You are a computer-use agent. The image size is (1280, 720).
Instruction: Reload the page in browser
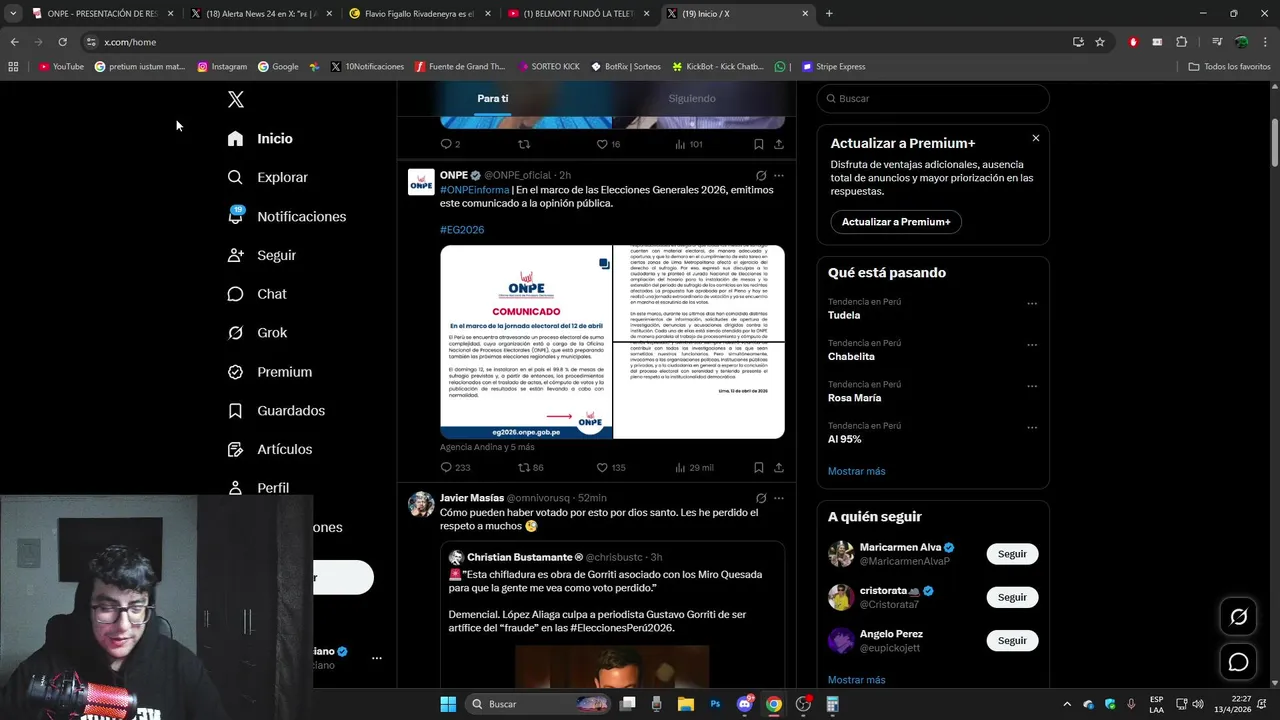tap(62, 42)
